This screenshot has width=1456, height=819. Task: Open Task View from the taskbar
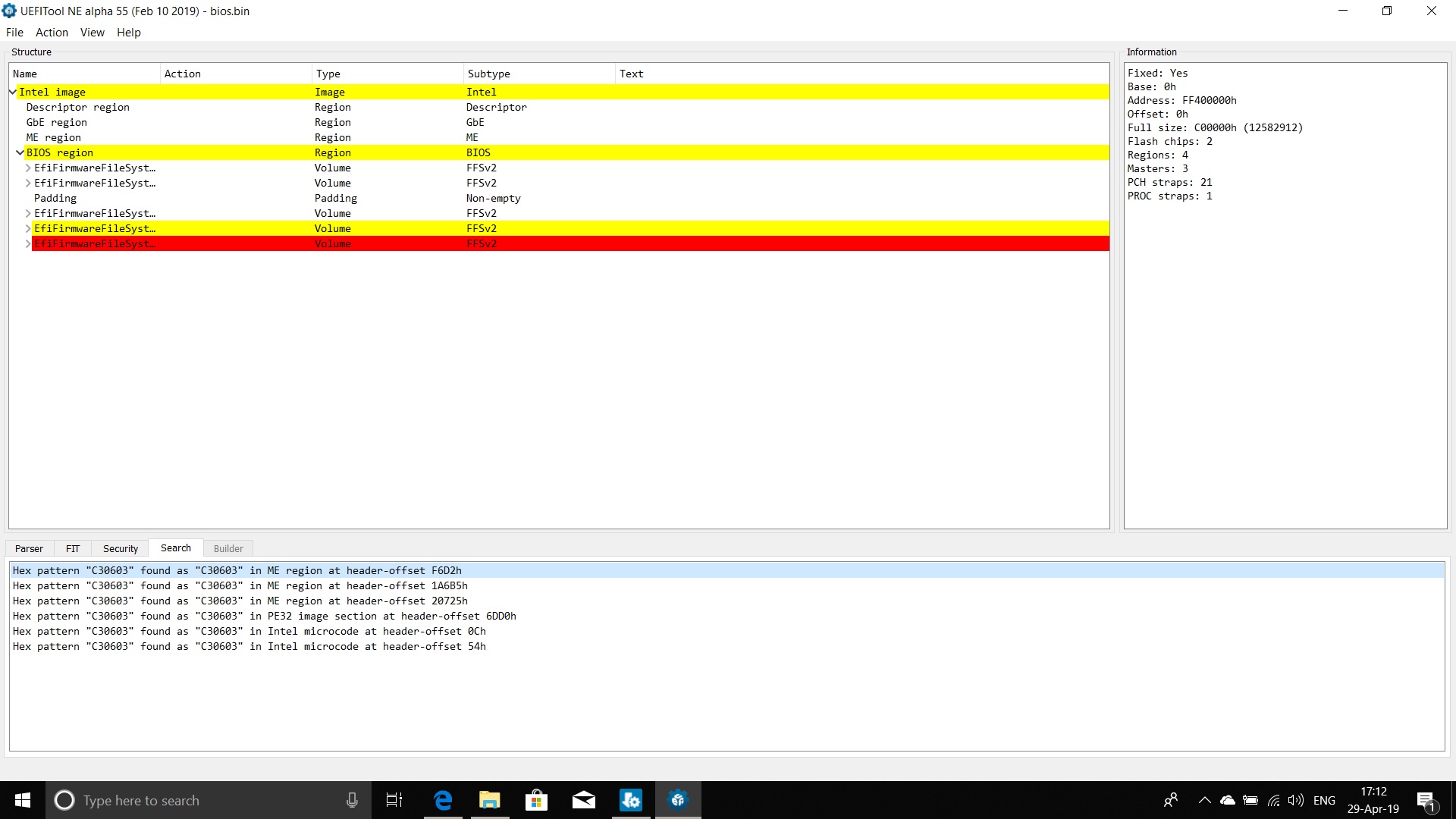point(394,800)
